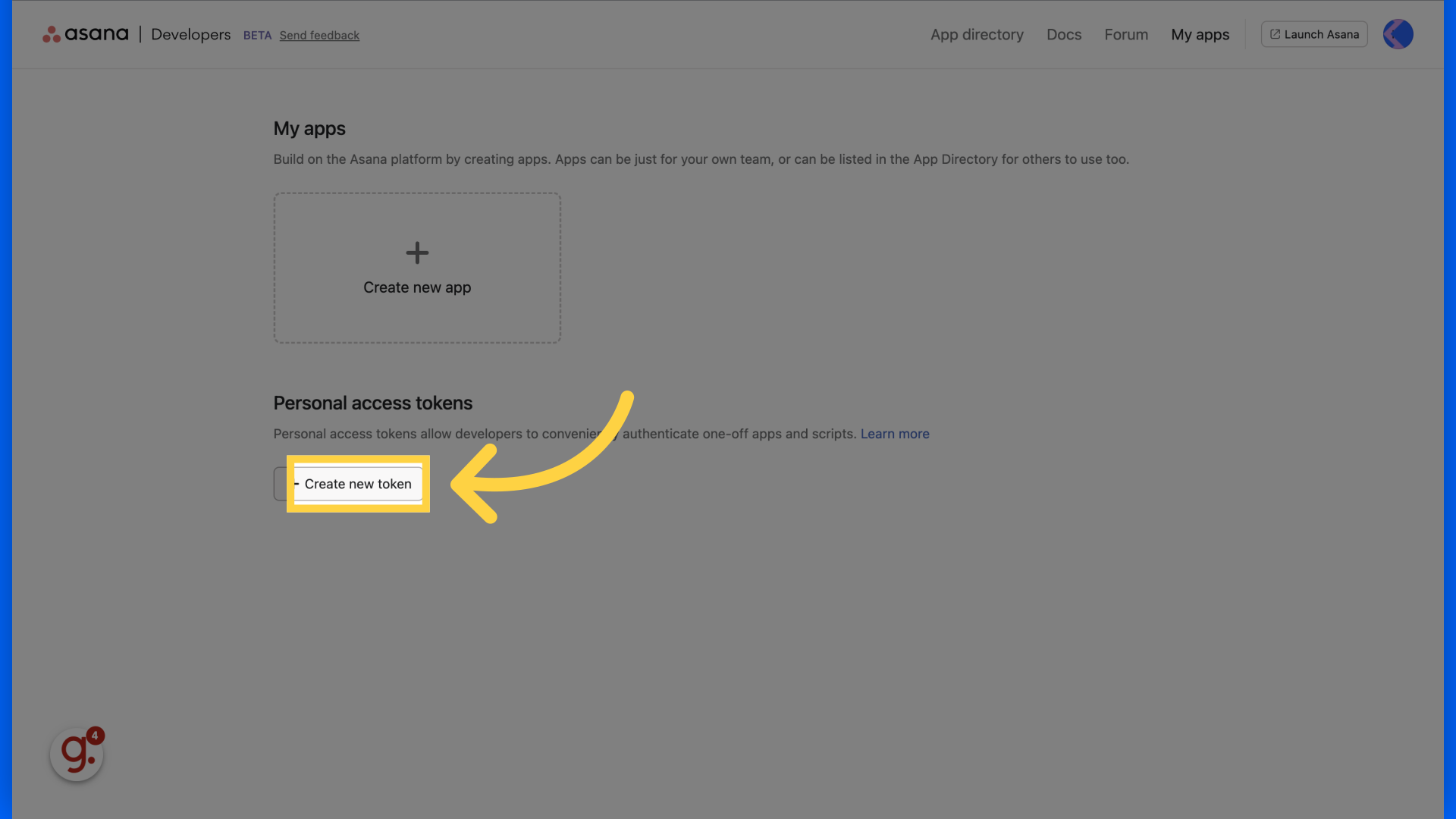Open App directory in the navigation
The height and width of the screenshot is (819, 1456).
point(977,35)
